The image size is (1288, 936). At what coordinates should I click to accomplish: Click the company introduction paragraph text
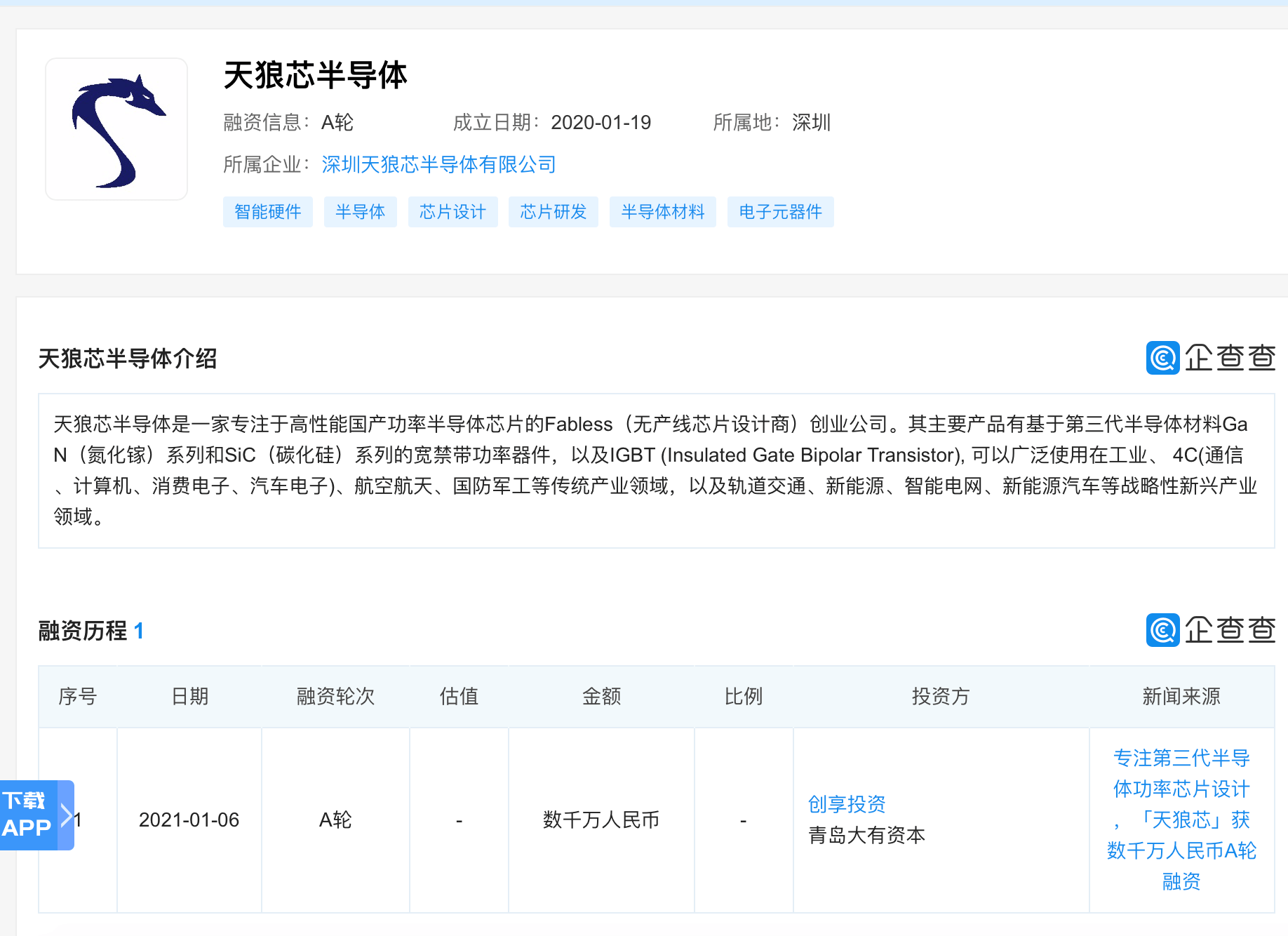pos(655,470)
